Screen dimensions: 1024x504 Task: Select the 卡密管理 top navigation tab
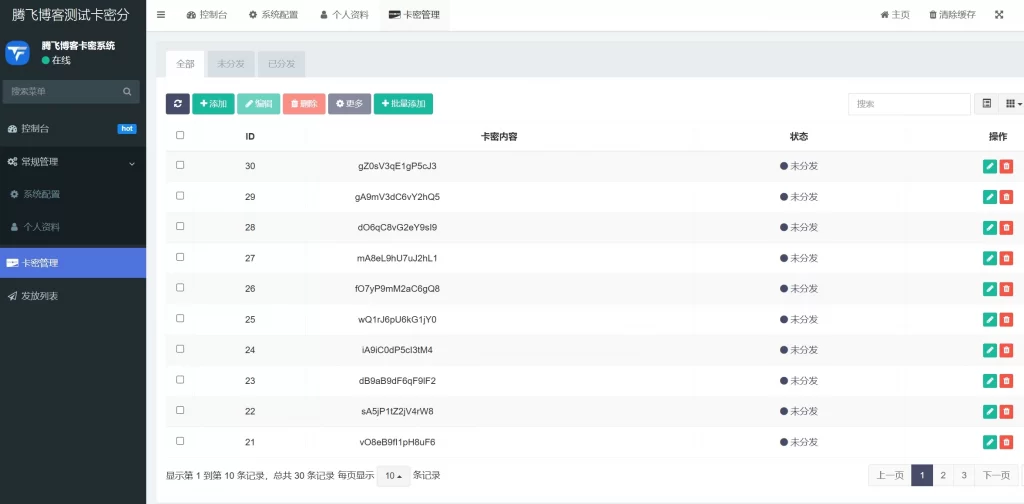414,15
